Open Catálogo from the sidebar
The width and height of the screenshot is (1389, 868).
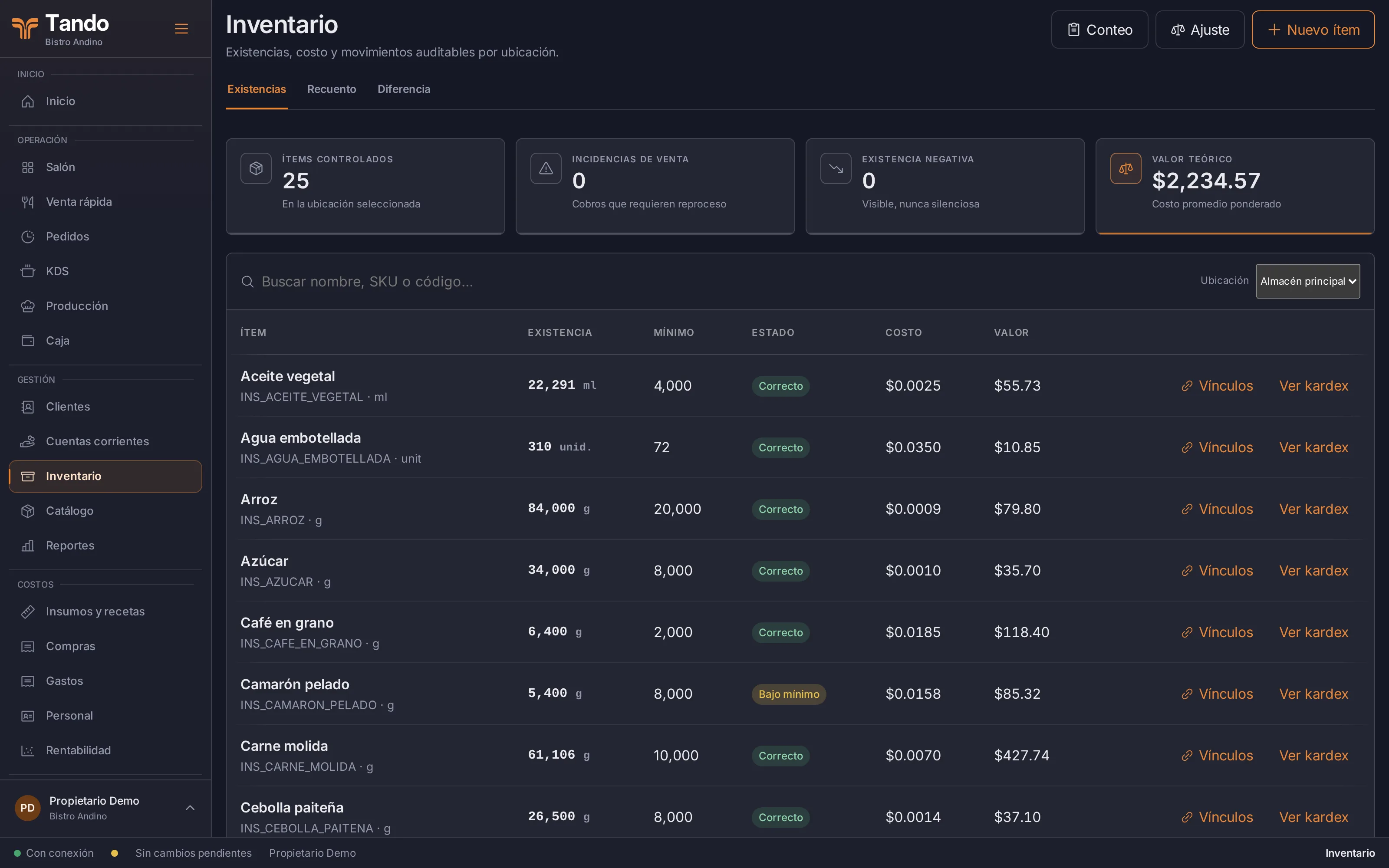pos(105,511)
